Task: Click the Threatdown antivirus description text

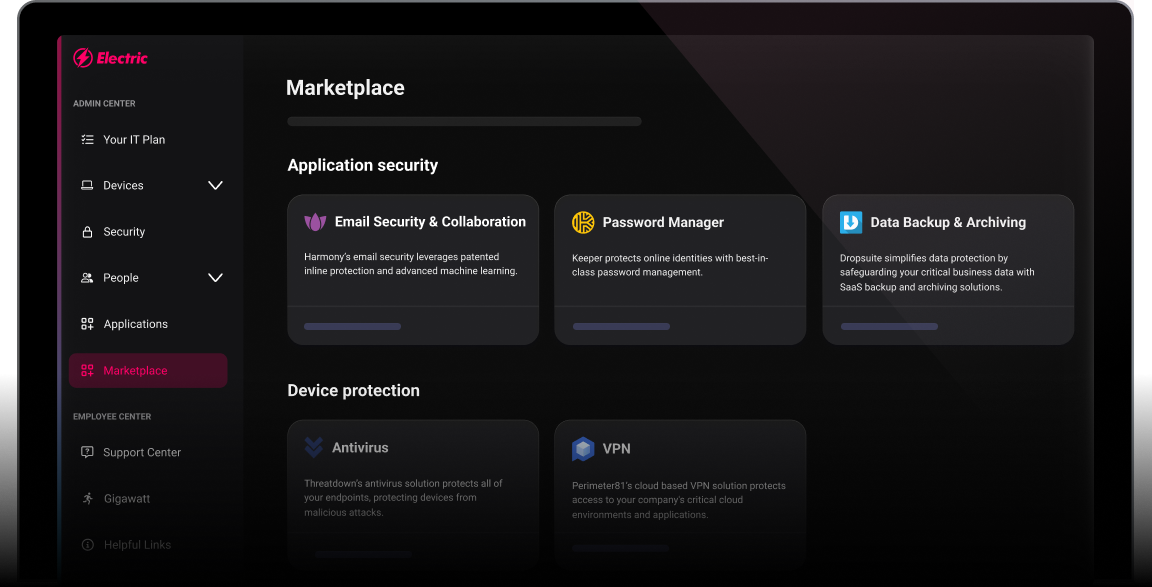Action: click(x=403, y=497)
